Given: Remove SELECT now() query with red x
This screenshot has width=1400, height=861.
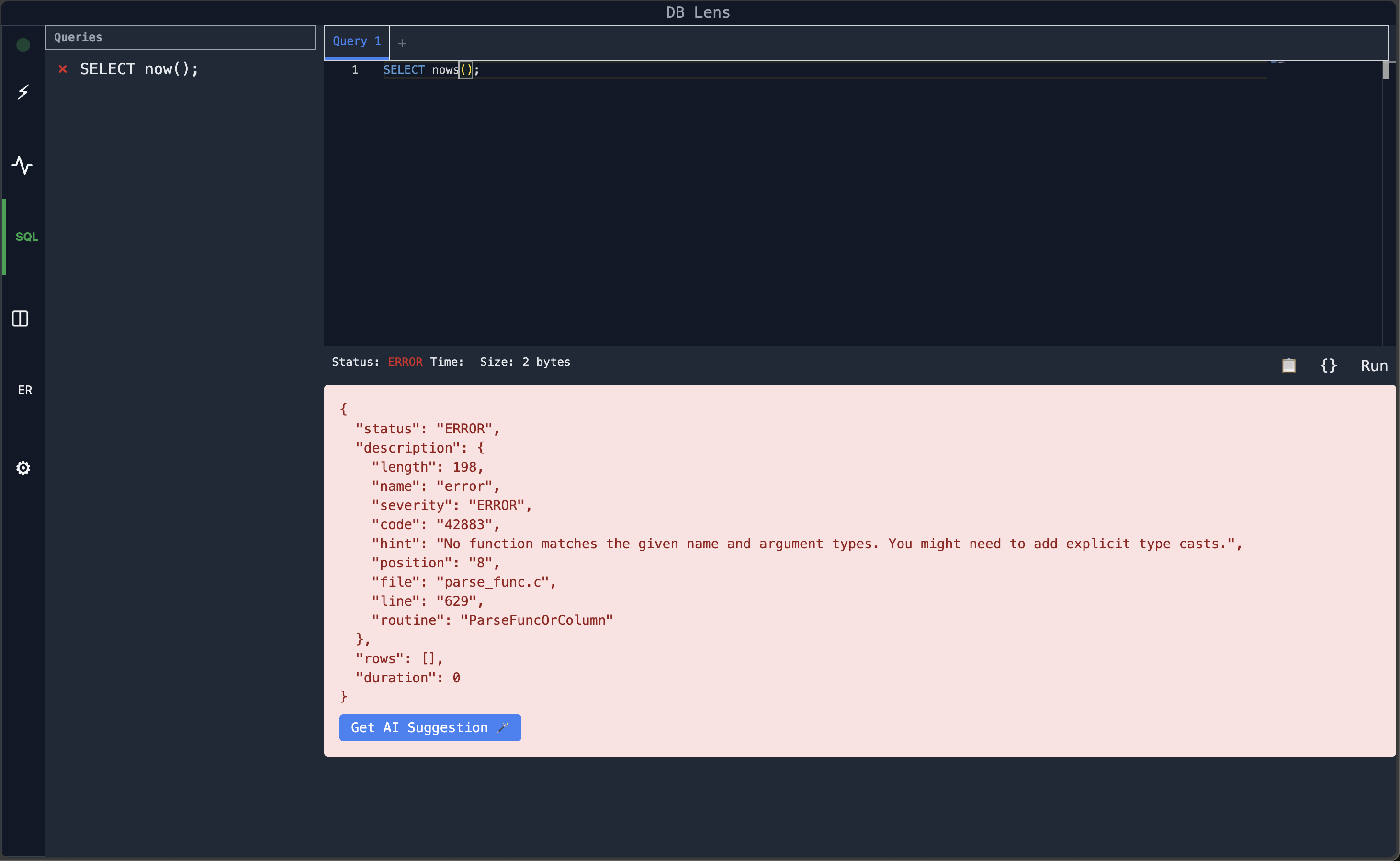Looking at the screenshot, I should point(63,68).
